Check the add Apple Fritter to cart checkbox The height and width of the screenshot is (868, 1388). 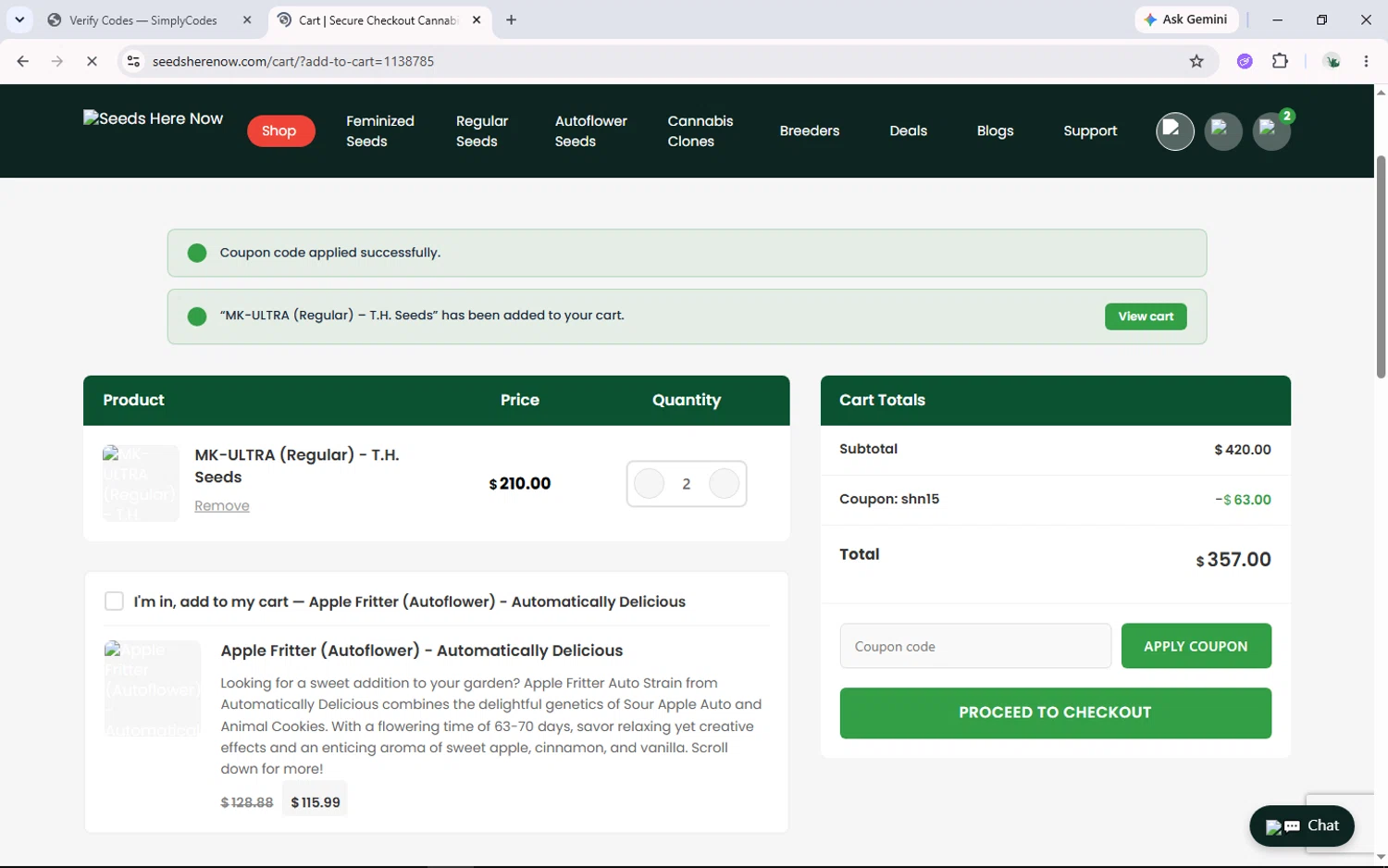click(x=114, y=601)
